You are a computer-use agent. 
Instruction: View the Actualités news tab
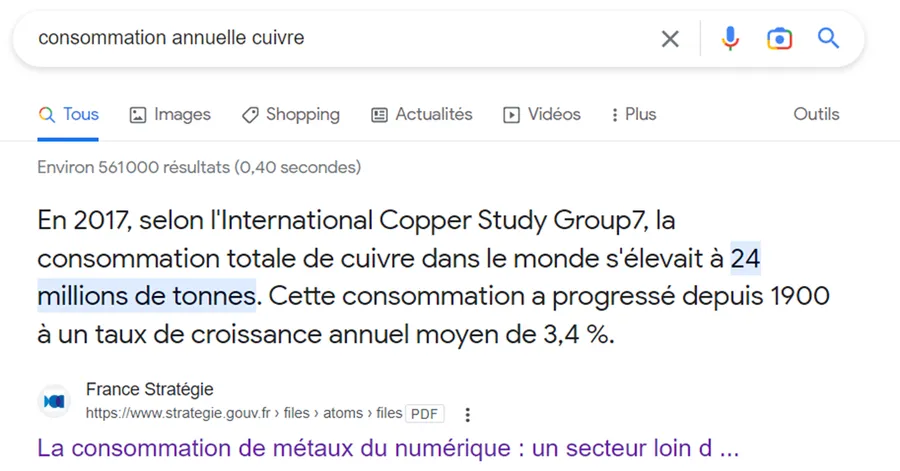click(x=422, y=114)
